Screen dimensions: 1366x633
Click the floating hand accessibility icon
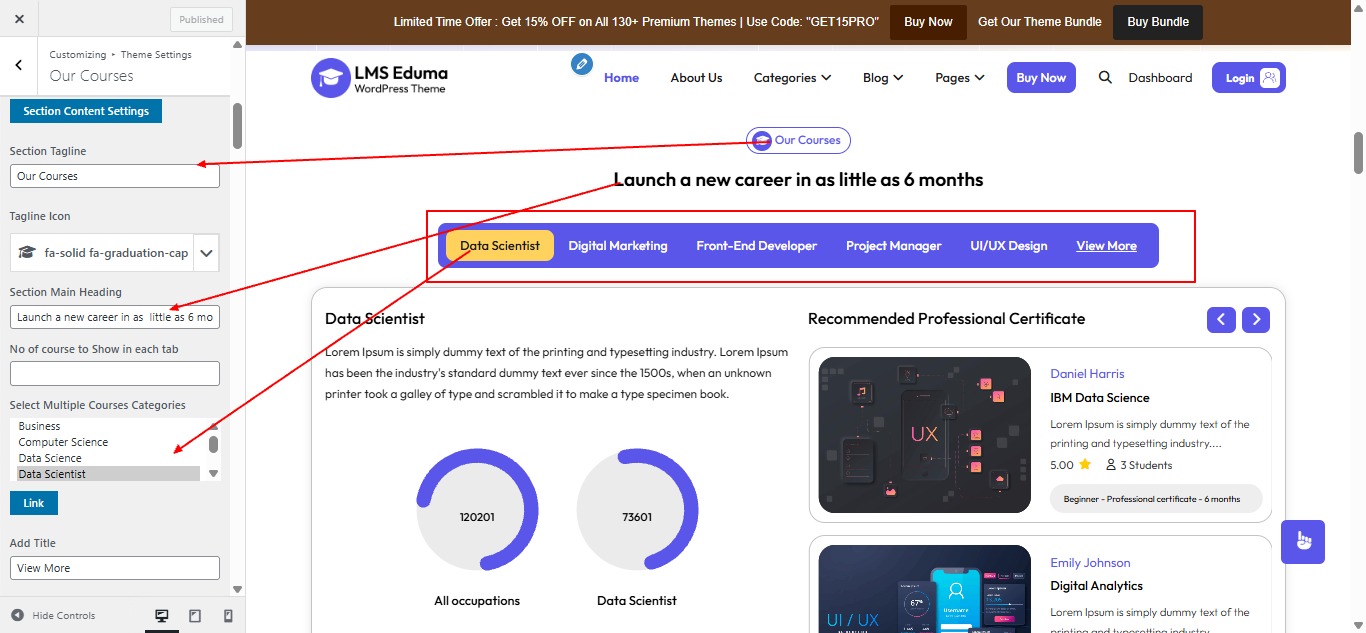(x=1302, y=542)
